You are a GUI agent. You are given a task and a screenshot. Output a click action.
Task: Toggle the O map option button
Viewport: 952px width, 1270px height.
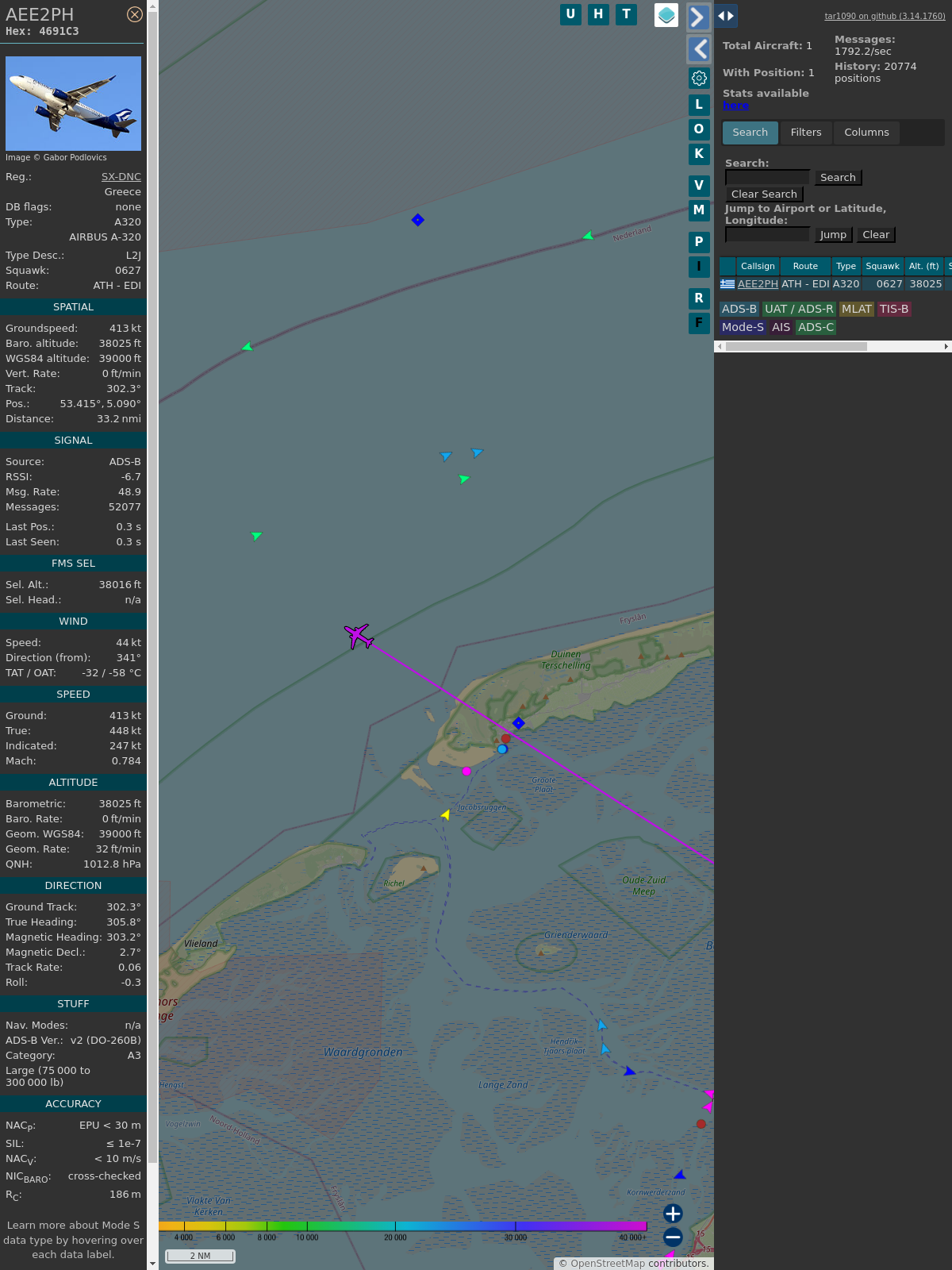tap(699, 129)
